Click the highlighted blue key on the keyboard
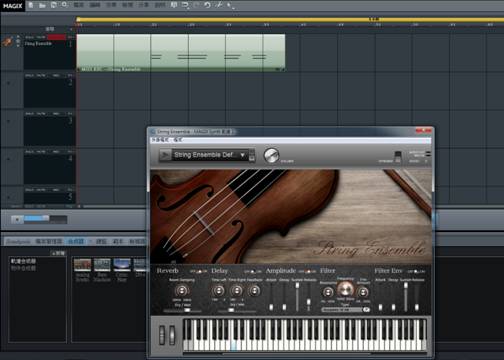This screenshot has width=504, height=360. [x=234, y=345]
